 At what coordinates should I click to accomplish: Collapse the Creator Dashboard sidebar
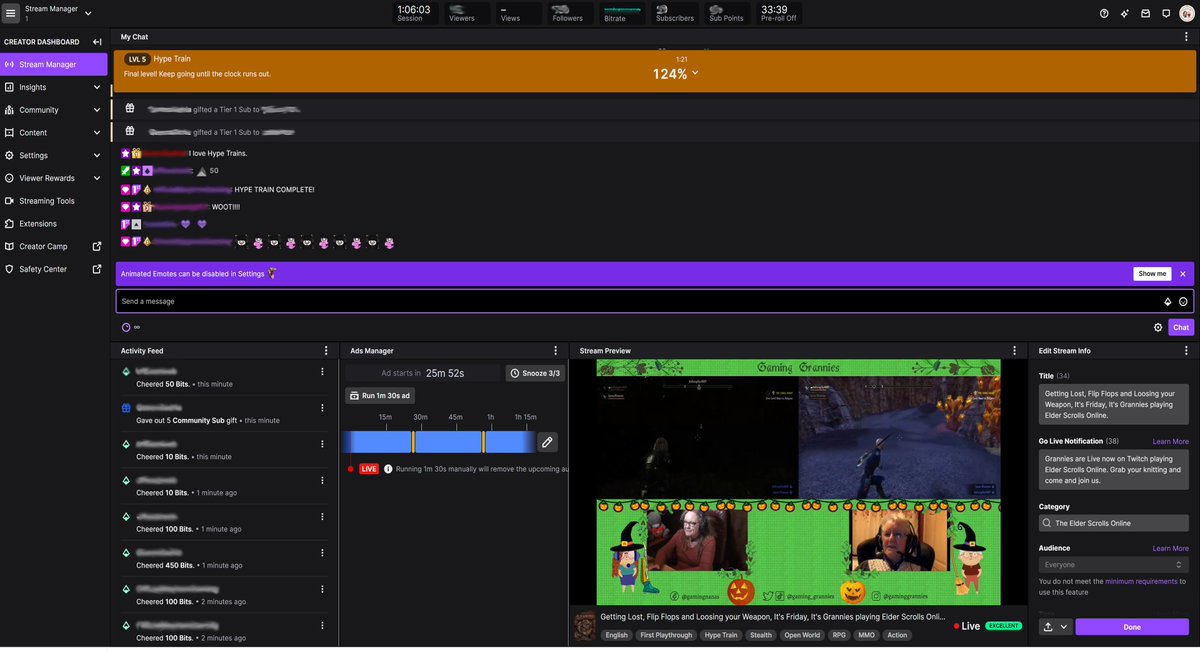pyautogui.click(x=96, y=41)
